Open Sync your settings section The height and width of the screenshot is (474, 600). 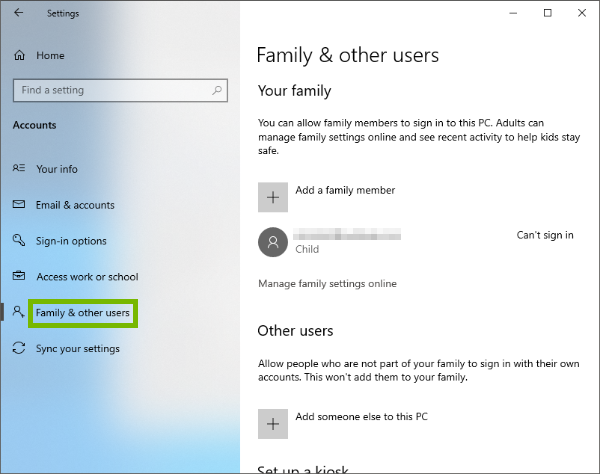coord(78,349)
